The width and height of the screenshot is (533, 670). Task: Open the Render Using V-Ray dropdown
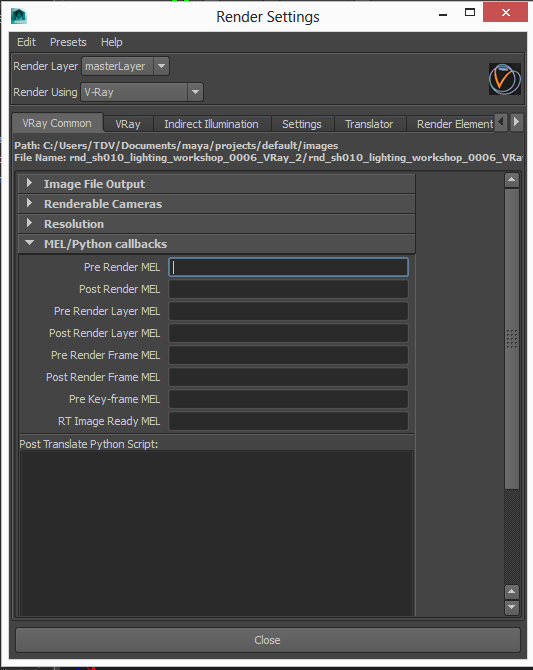[142, 92]
